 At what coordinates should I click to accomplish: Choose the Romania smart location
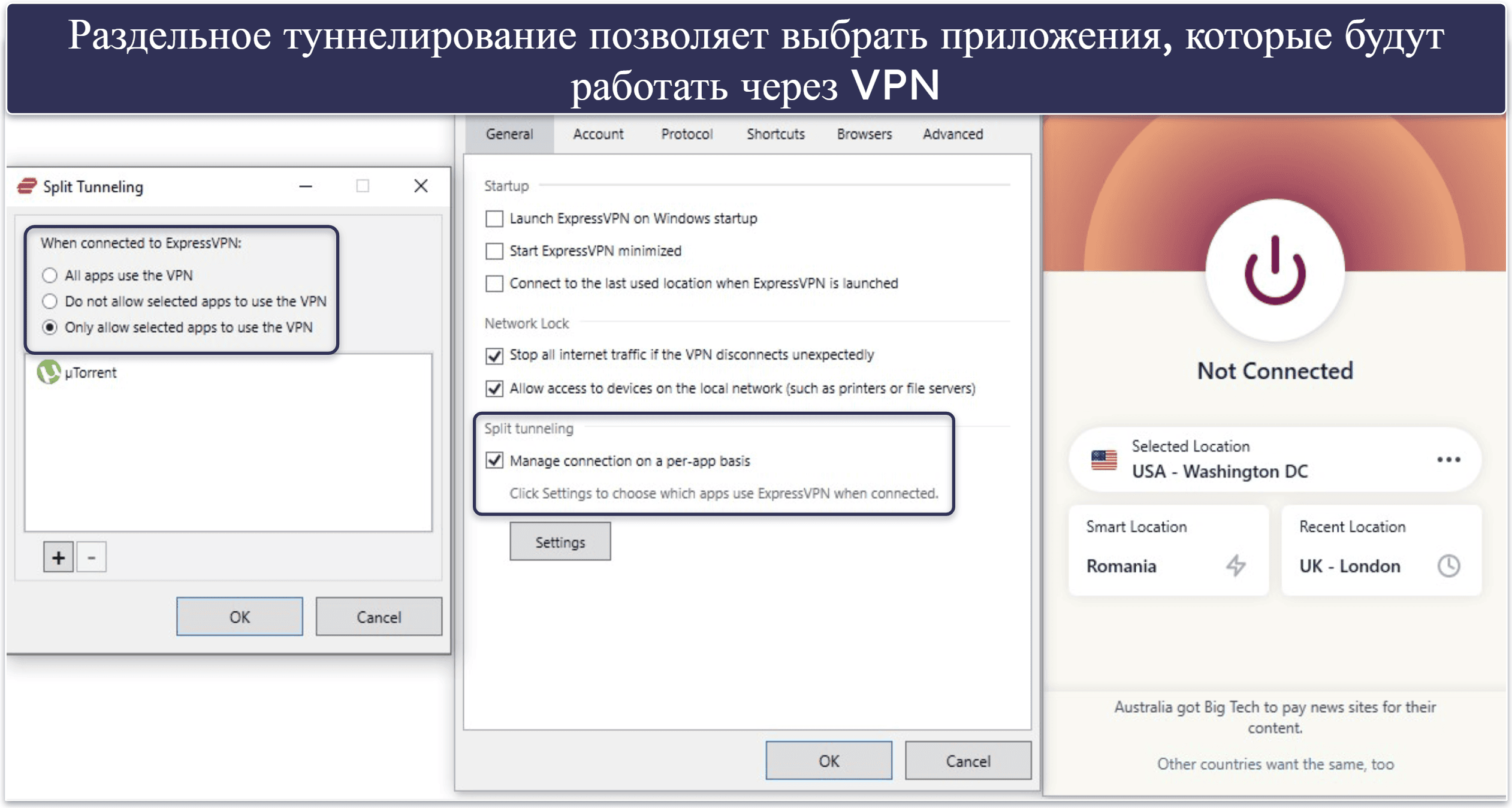[x=1168, y=550]
